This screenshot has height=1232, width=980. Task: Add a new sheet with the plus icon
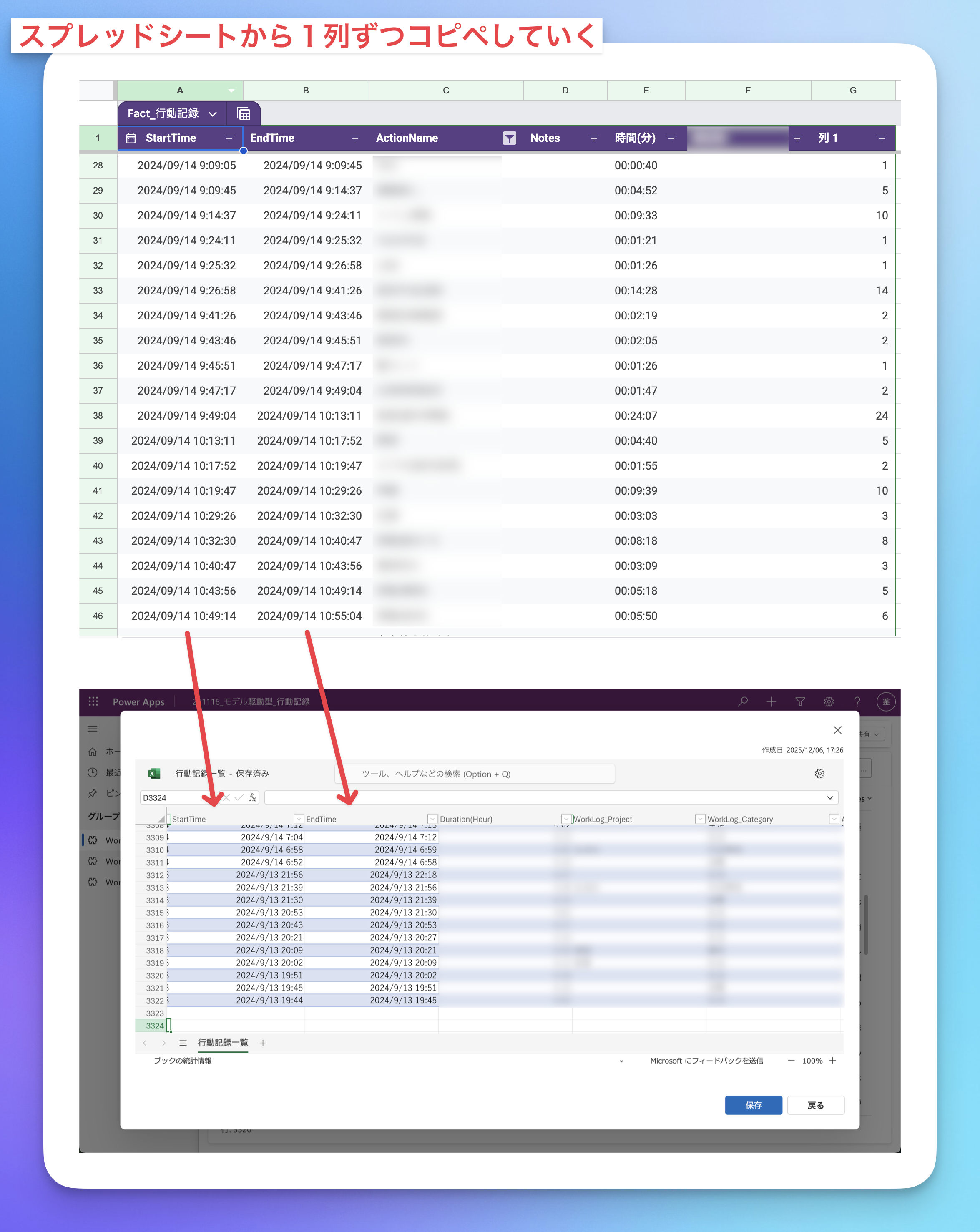pos(263,1043)
